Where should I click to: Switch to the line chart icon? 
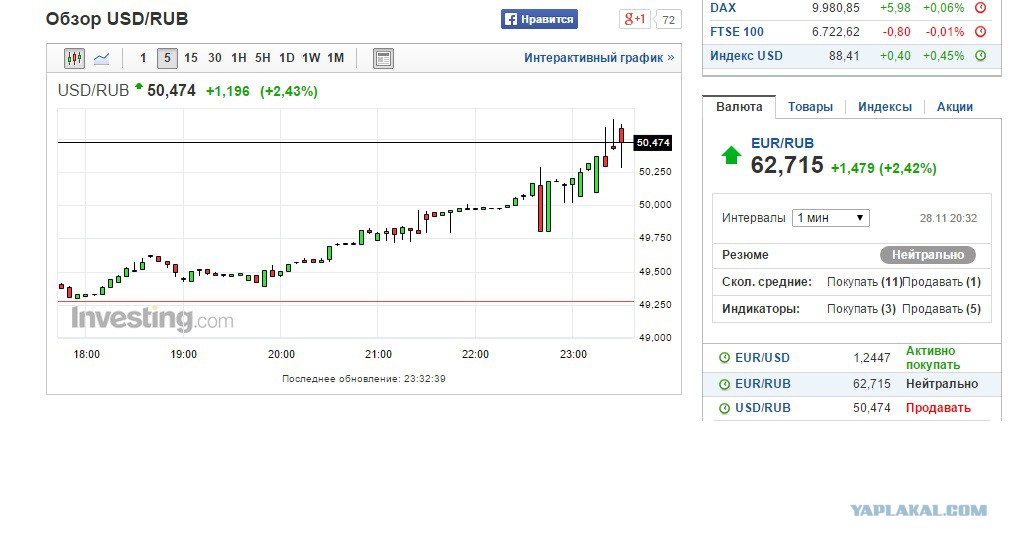click(x=101, y=58)
